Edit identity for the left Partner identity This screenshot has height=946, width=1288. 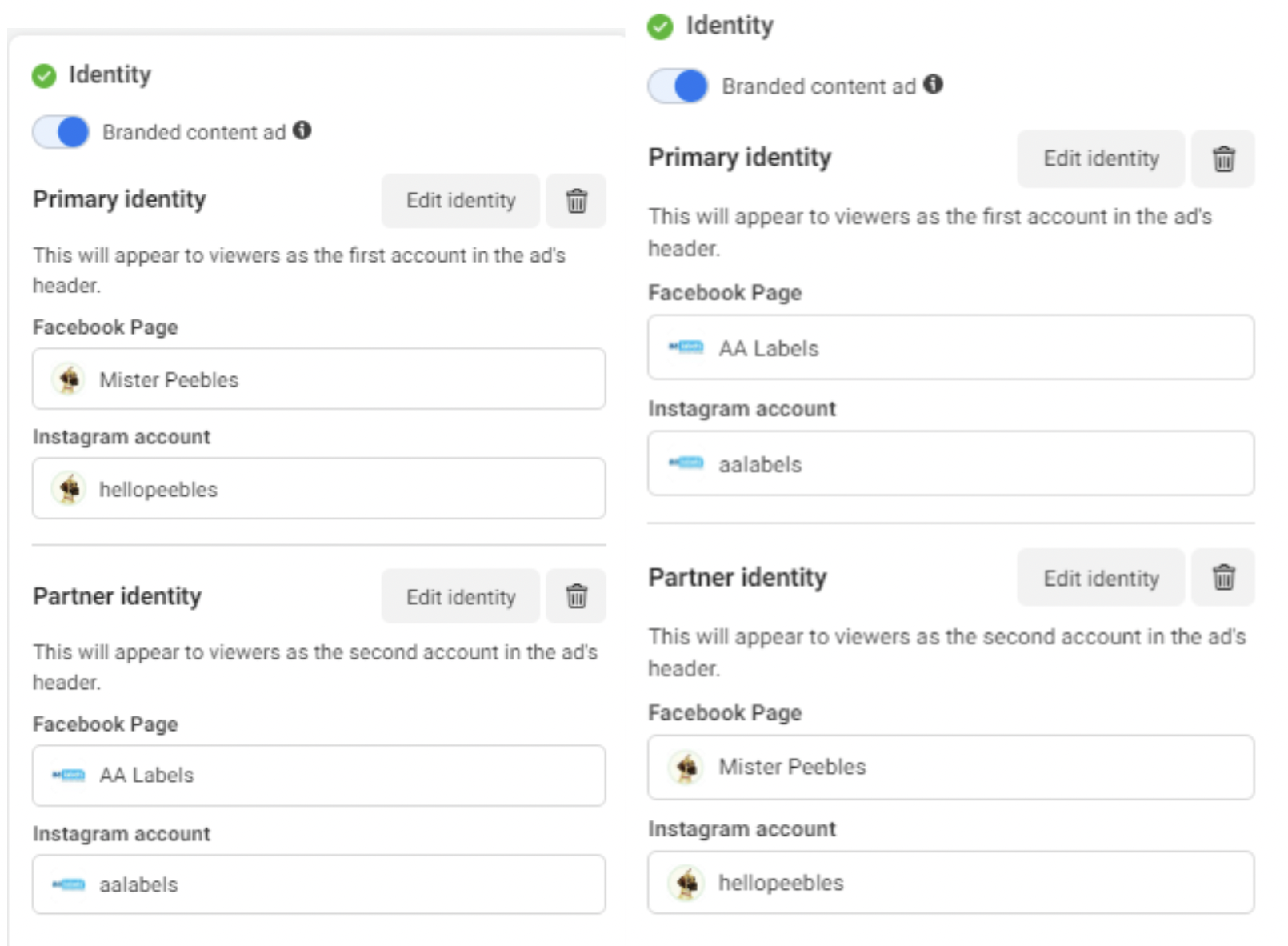460,595
